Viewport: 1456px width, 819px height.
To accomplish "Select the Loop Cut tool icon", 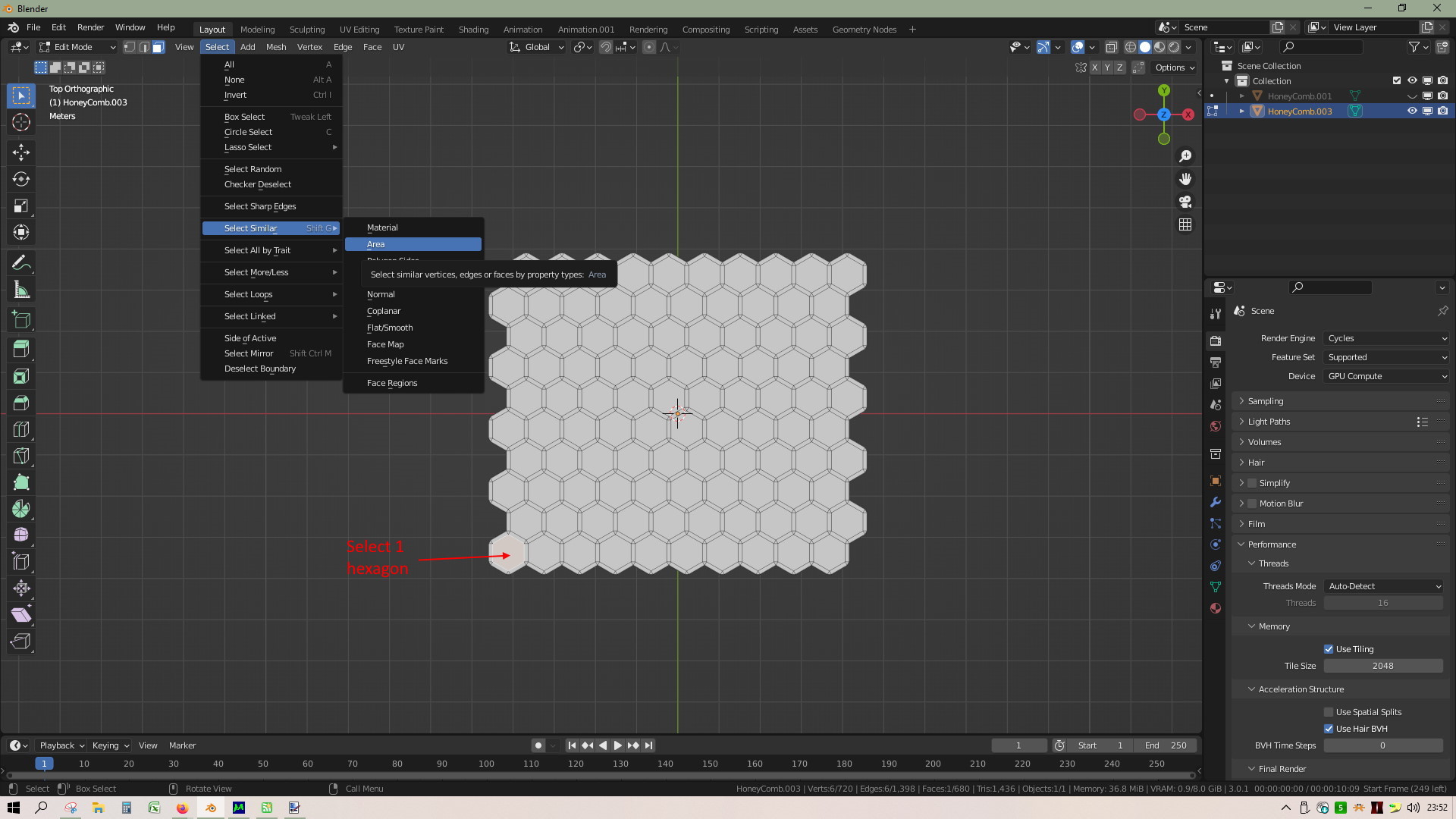I will [x=21, y=429].
